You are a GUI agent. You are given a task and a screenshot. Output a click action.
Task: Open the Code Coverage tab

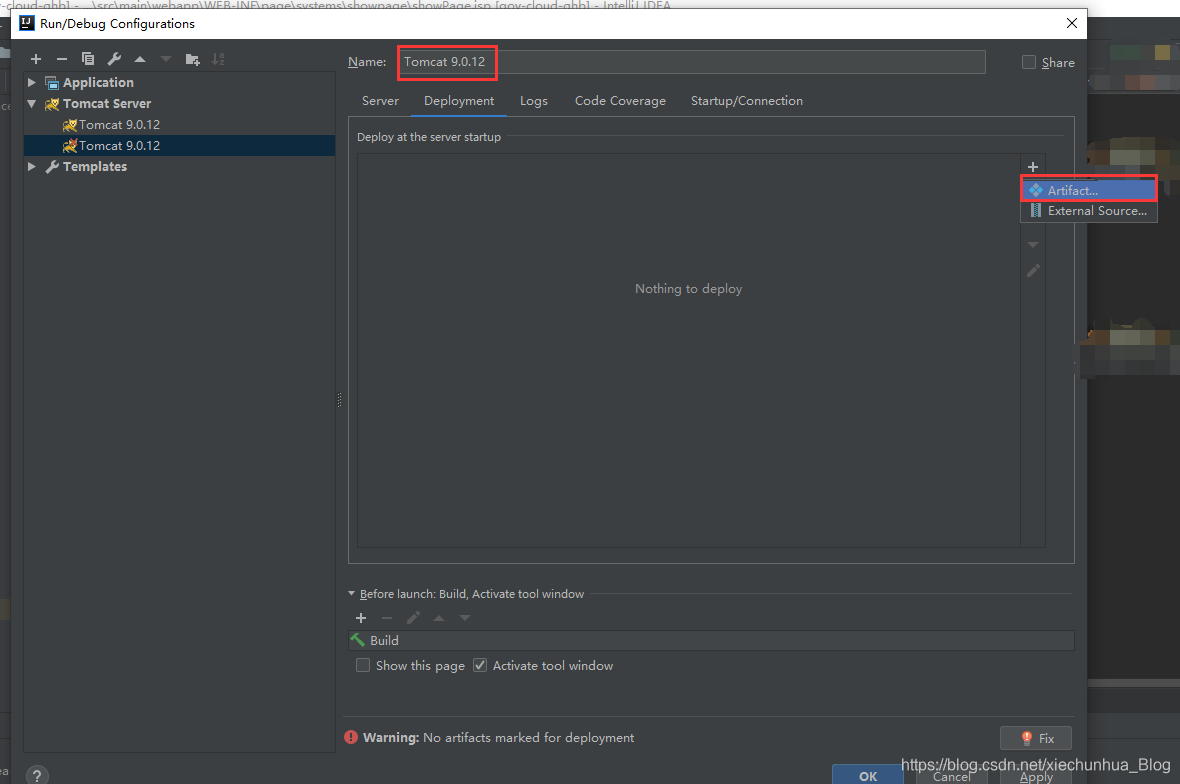(x=620, y=101)
